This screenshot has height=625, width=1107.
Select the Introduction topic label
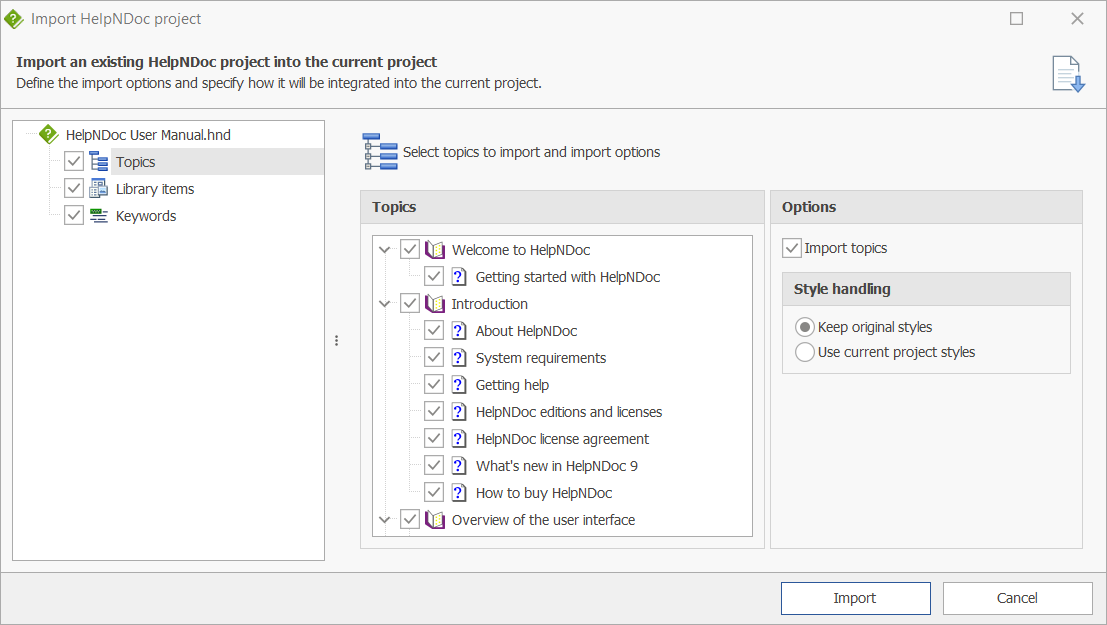coord(489,304)
